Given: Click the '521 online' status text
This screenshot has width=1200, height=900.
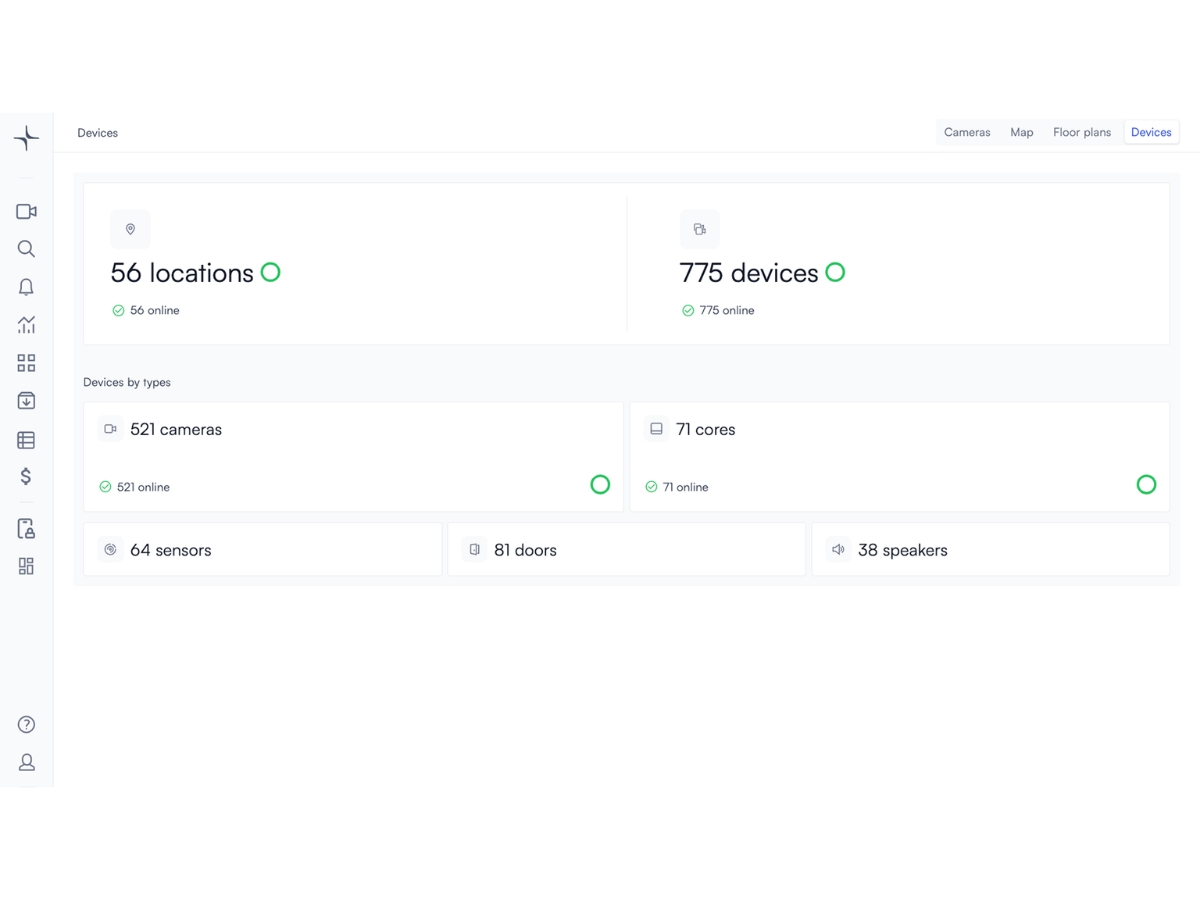Looking at the screenshot, I should [x=143, y=487].
